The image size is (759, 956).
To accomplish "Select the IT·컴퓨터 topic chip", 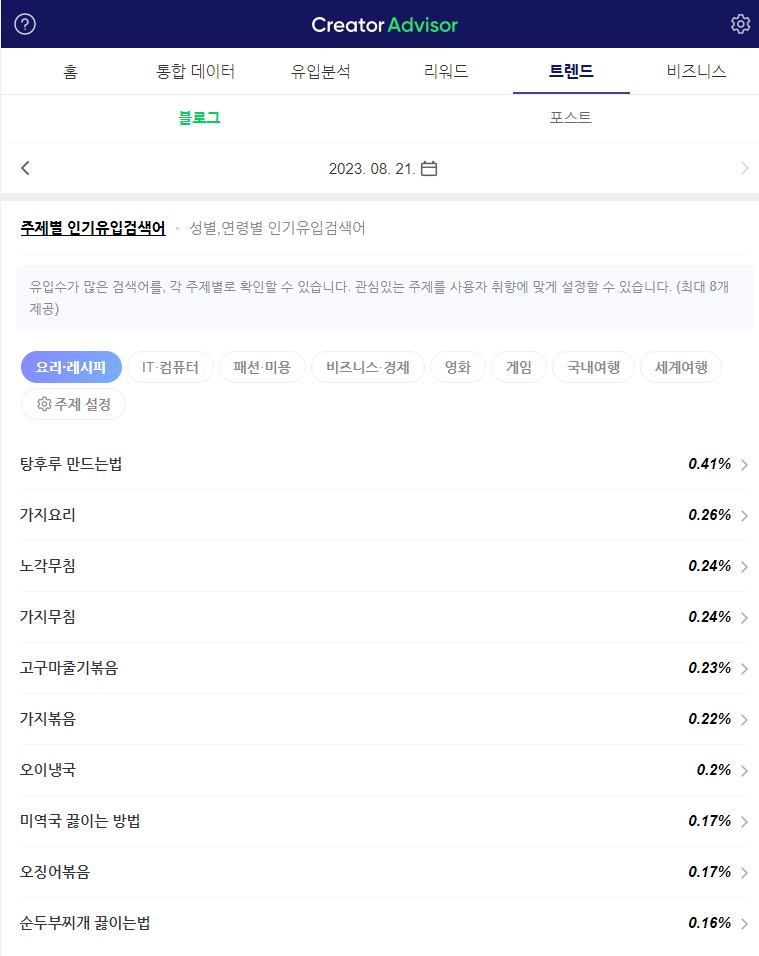I will tap(170, 367).
